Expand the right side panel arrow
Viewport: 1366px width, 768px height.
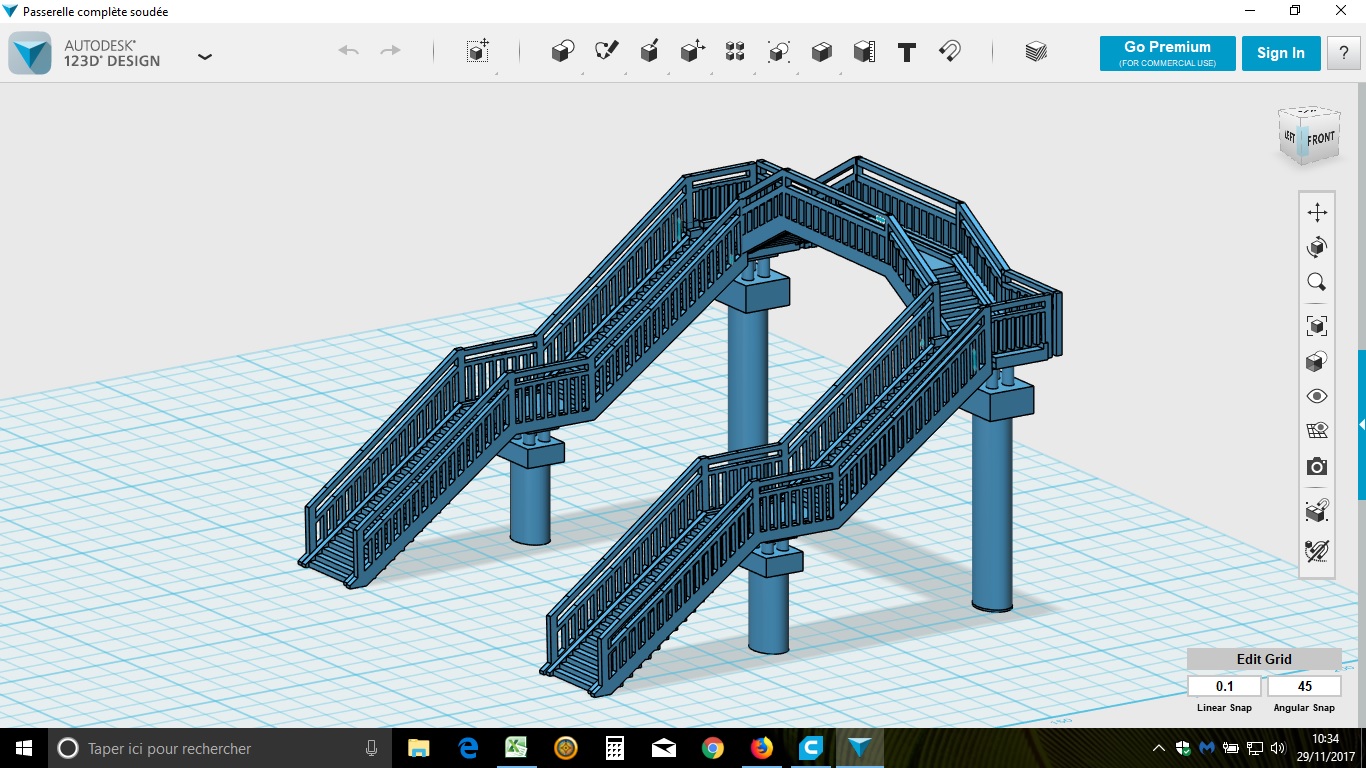click(1361, 425)
